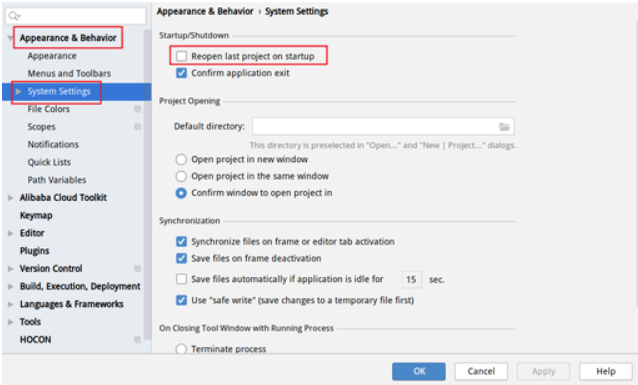Click the folder browse icon in Default directory
Image resolution: width=638 pixels, height=385 pixels.
(504, 127)
